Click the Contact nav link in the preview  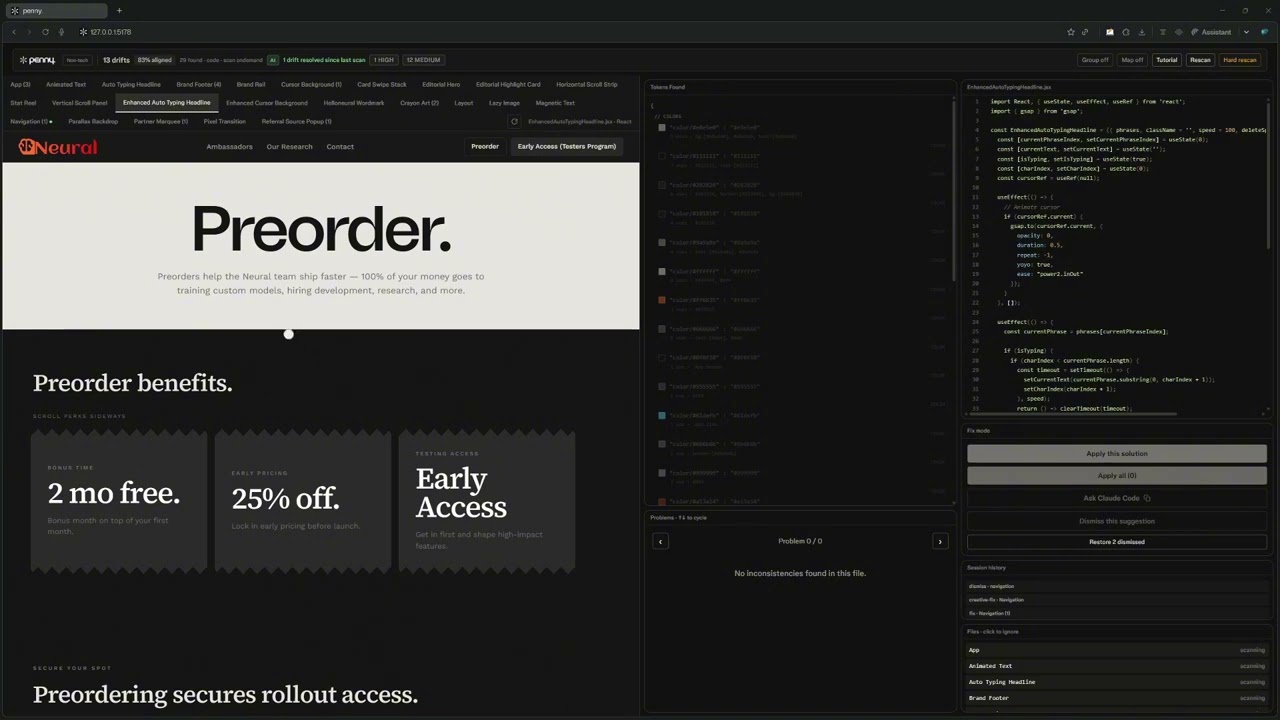pyautogui.click(x=340, y=147)
